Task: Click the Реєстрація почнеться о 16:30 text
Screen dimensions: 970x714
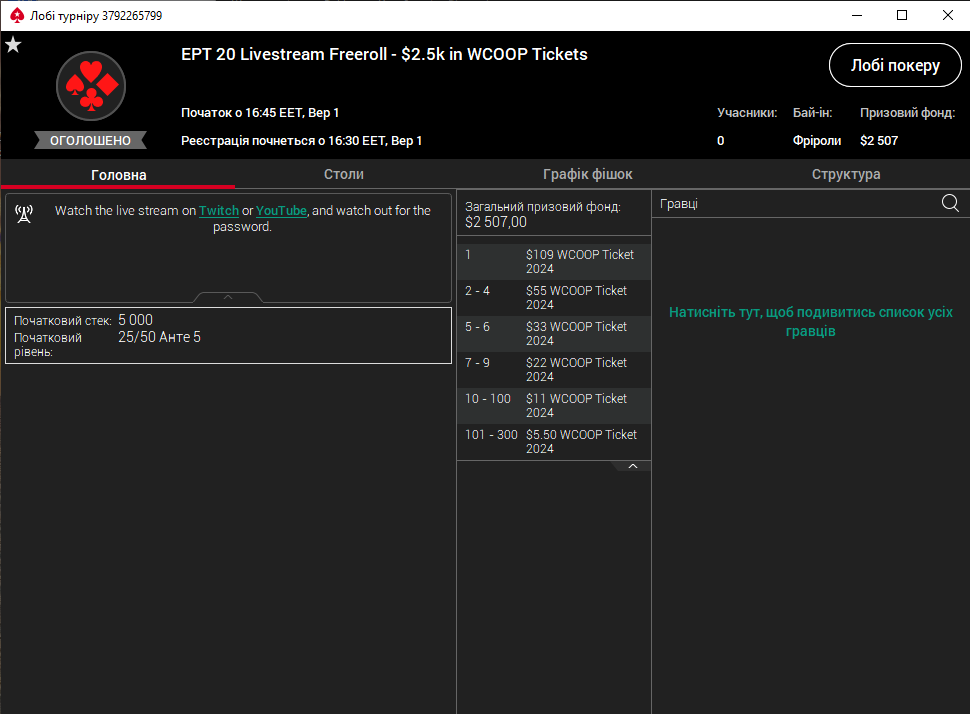Action: point(301,140)
